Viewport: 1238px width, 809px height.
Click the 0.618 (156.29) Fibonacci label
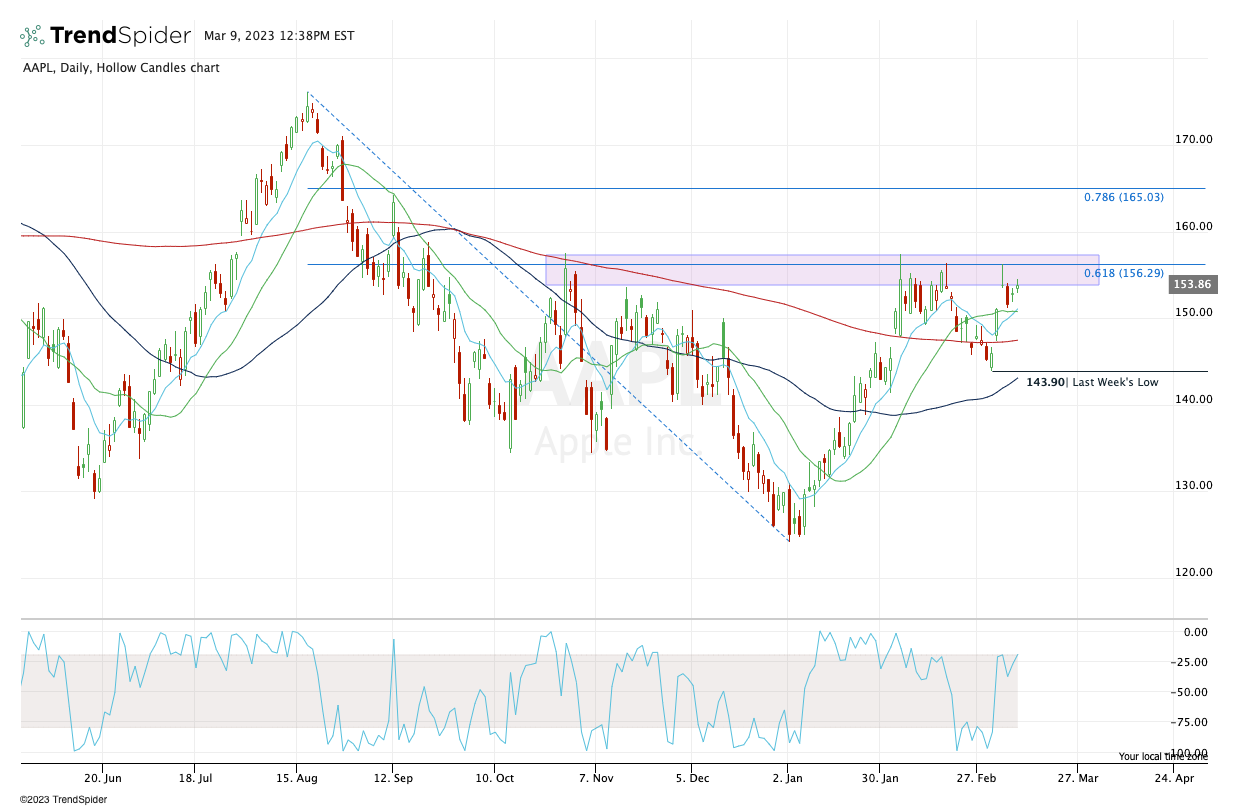[1123, 273]
